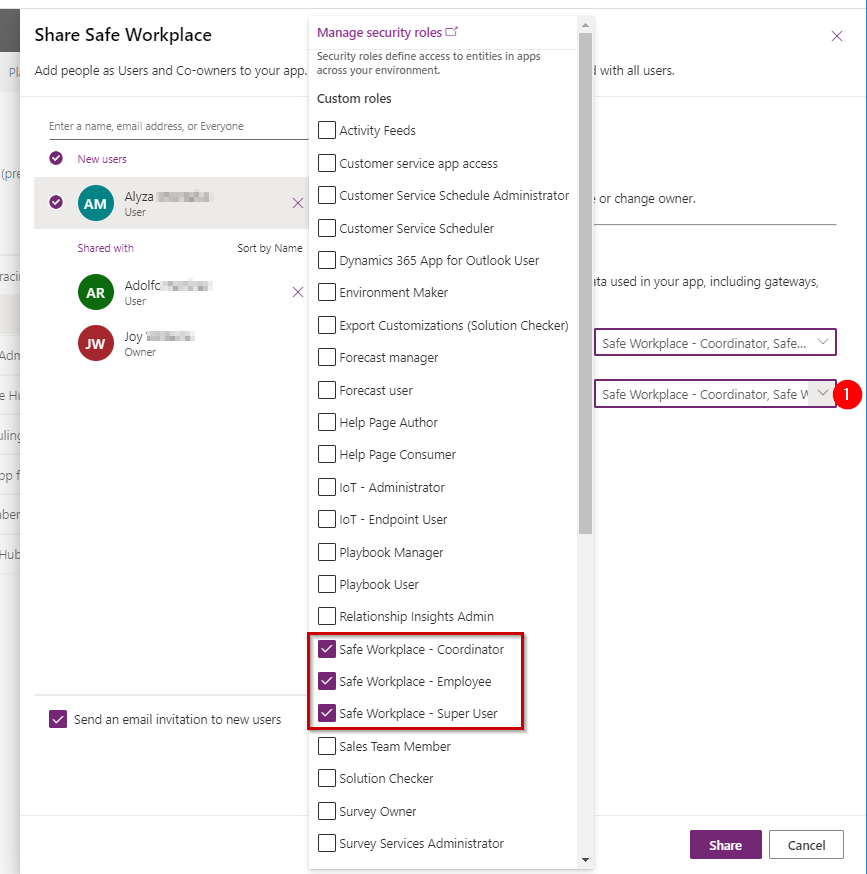
Task: Check the Customer Service Schedule Administrator role
Action: (x=327, y=195)
